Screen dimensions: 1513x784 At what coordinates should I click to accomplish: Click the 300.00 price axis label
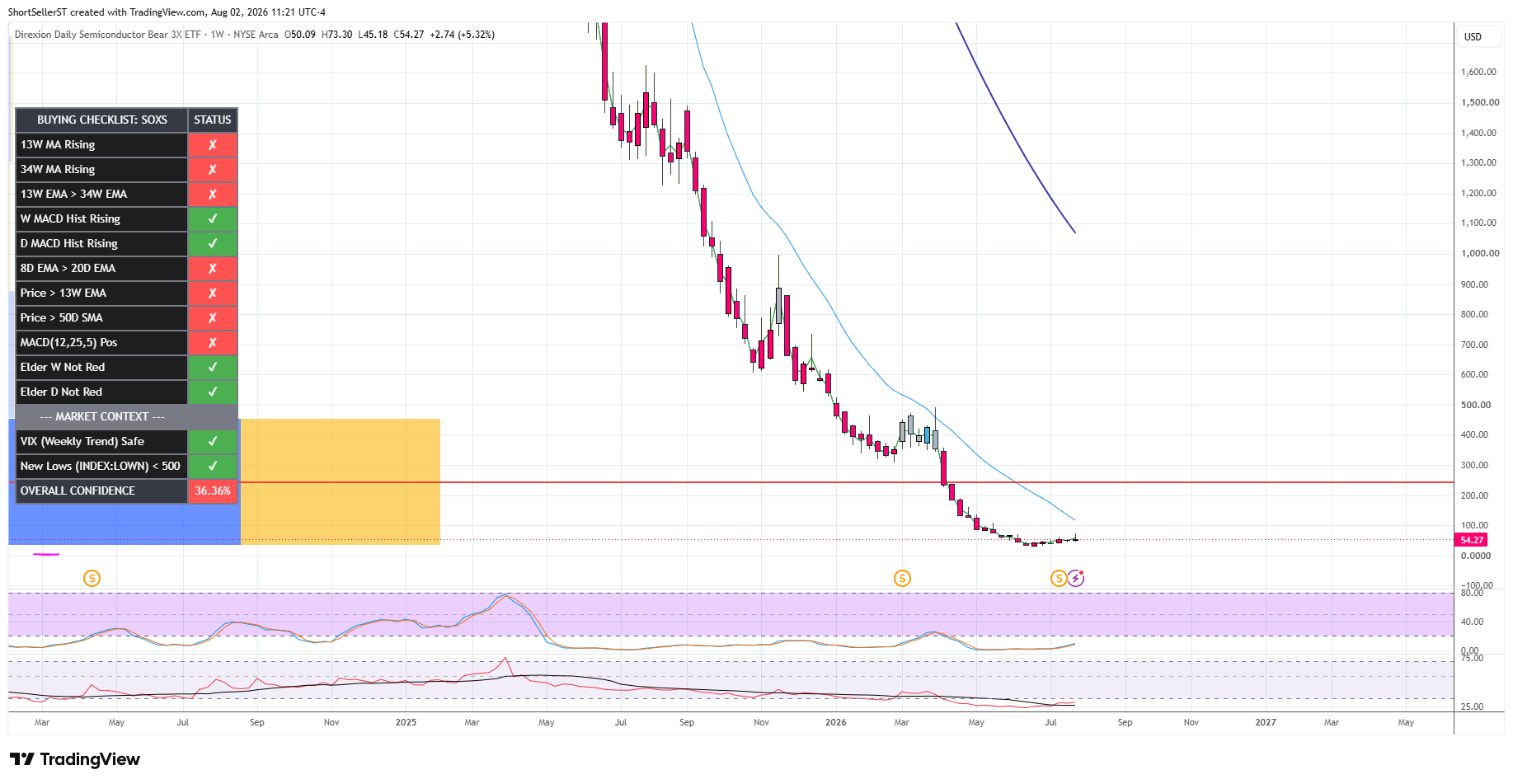pos(1475,465)
